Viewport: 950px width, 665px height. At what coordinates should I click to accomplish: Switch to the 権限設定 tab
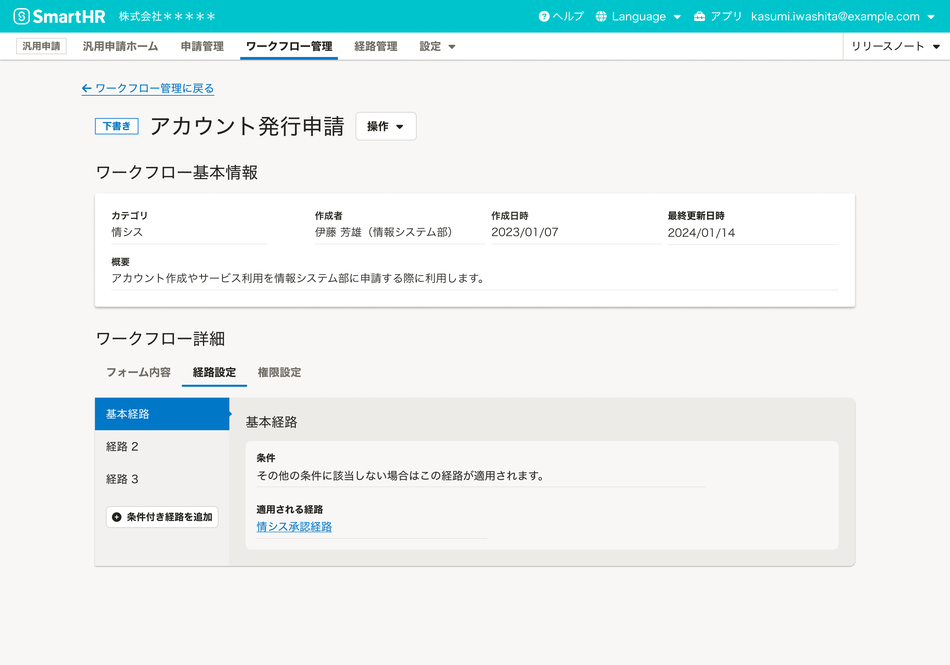(x=279, y=372)
